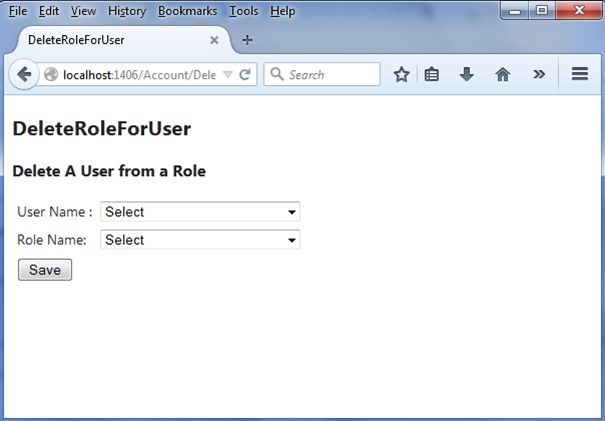605x421 pixels.
Task: Open the File menu
Action: pyautogui.click(x=18, y=11)
